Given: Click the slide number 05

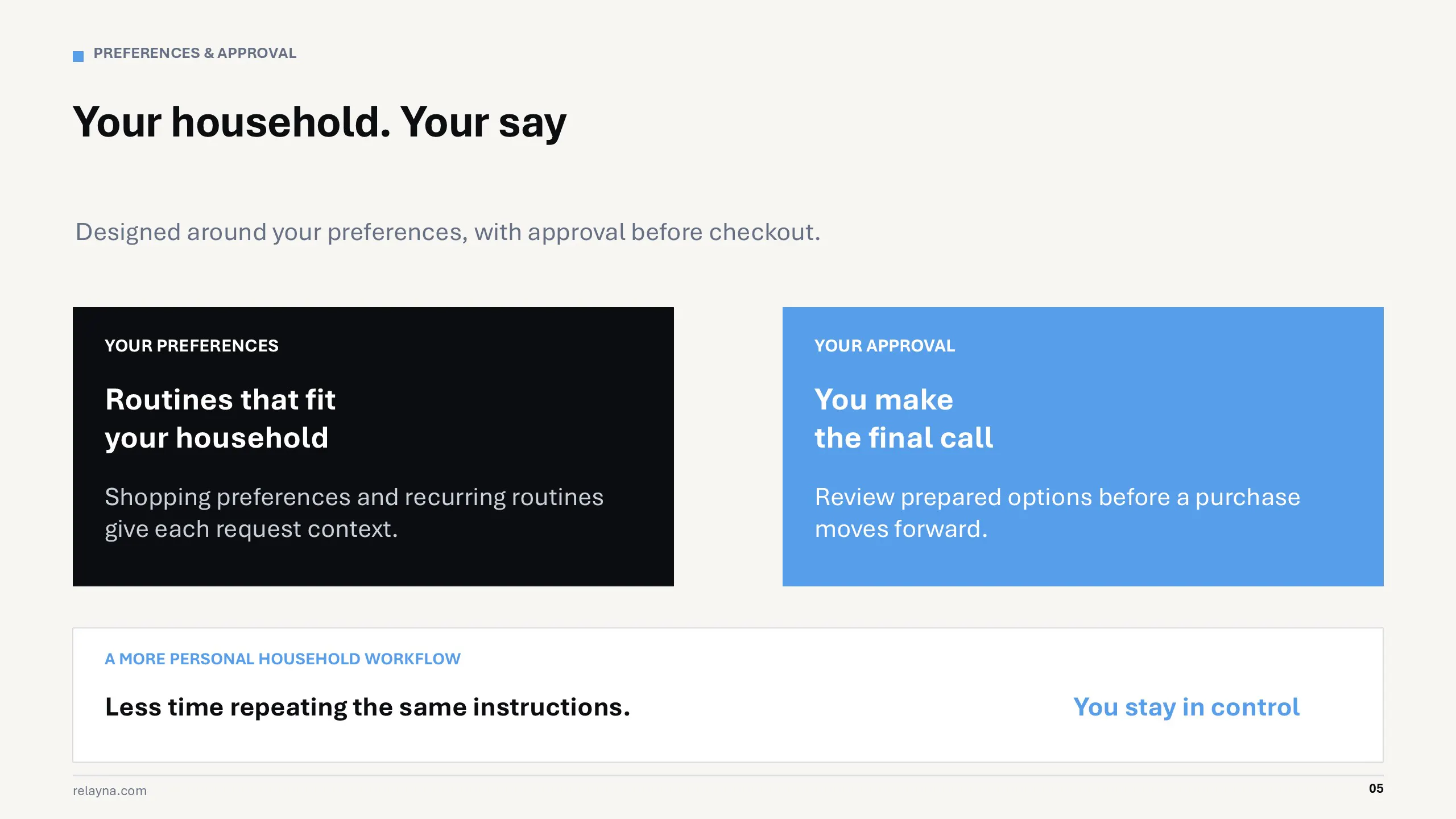Looking at the screenshot, I should pyautogui.click(x=1376, y=788).
